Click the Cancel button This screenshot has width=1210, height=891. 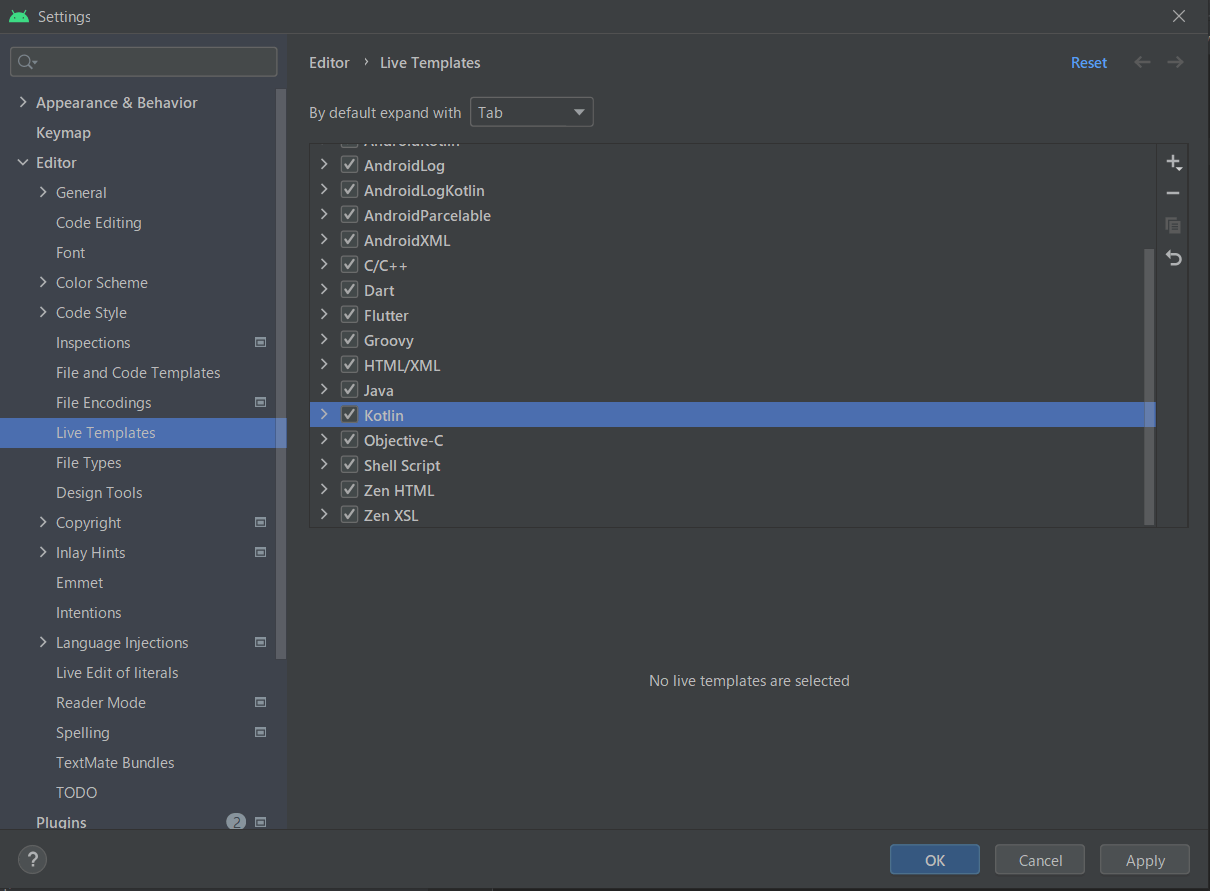[x=1040, y=860]
